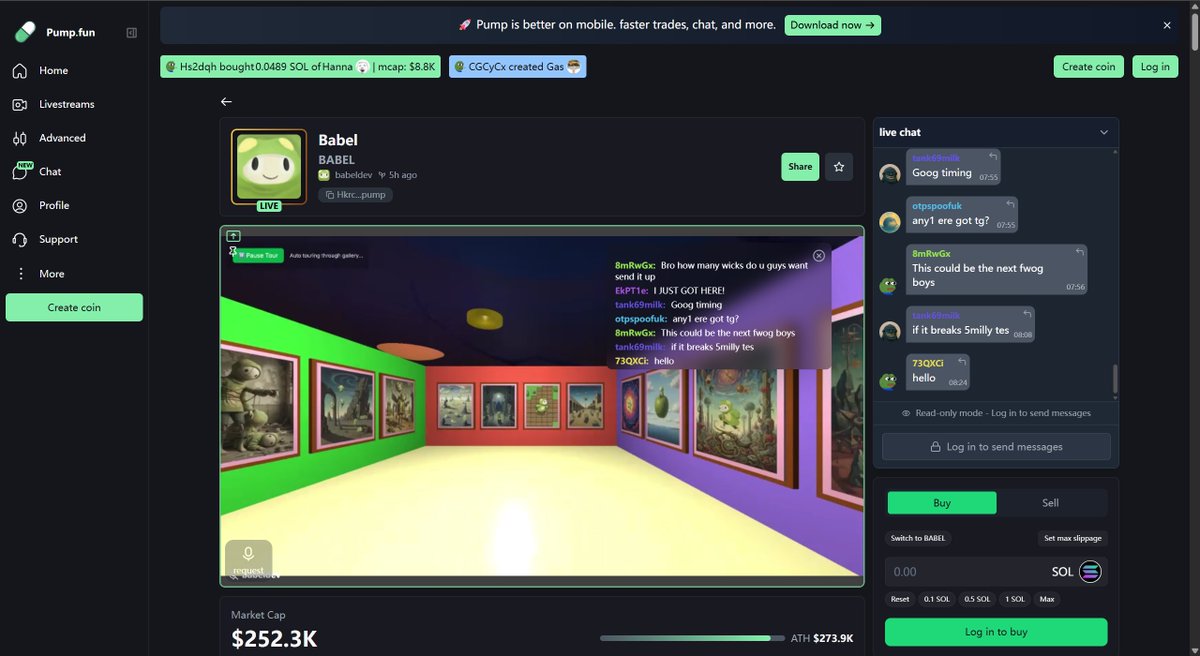The image size is (1200, 656).
Task: Click the Share button
Action: point(800,167)
